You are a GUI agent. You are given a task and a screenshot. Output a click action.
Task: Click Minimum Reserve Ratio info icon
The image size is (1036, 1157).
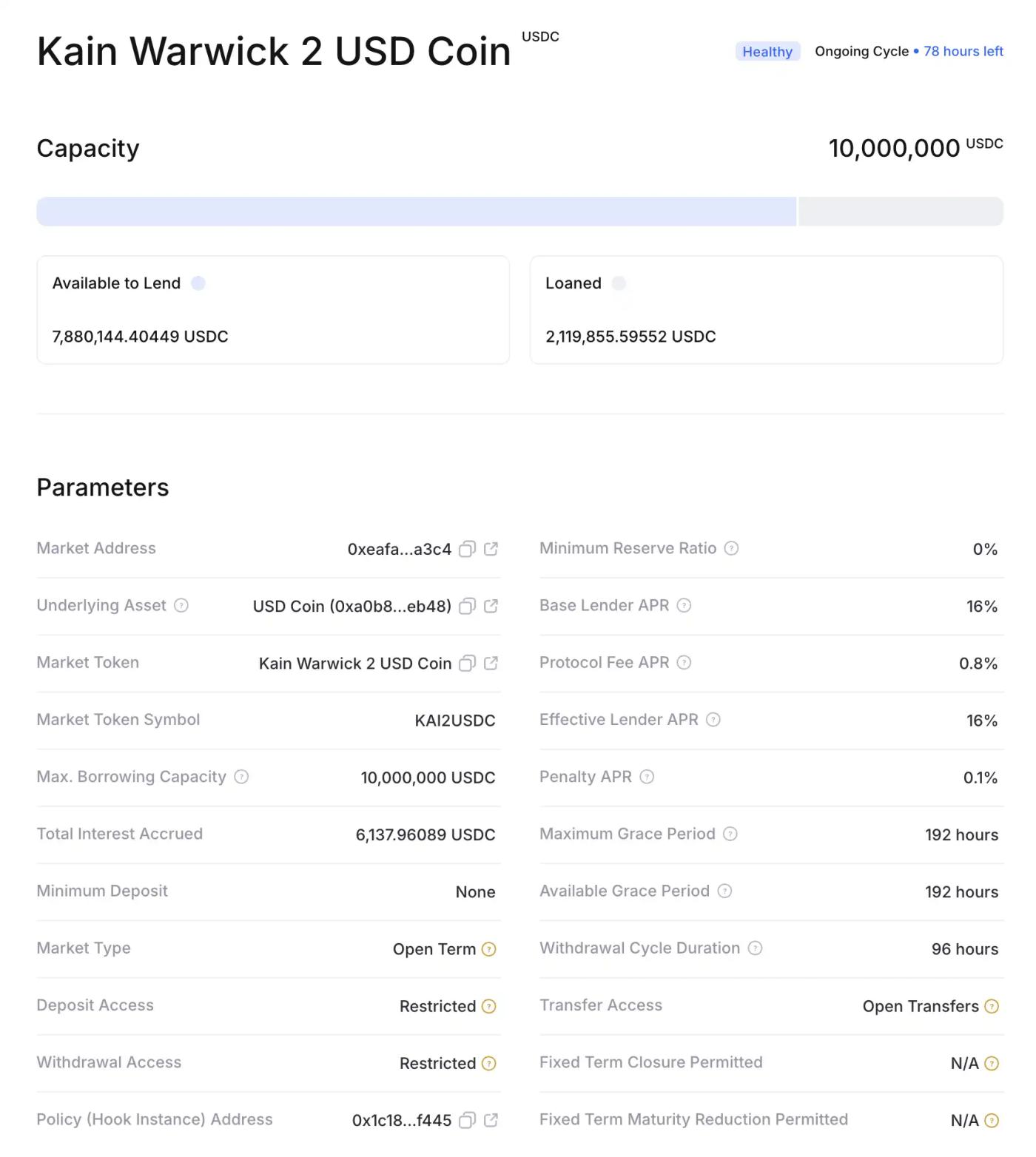[x=731, y=548]
